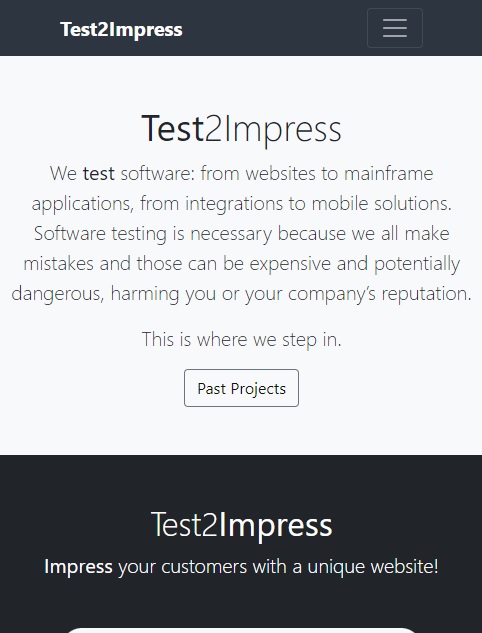Click the "mainframe" word in the intro paragraph
Screen dimensions: 482x633
[x=388, y=174]
